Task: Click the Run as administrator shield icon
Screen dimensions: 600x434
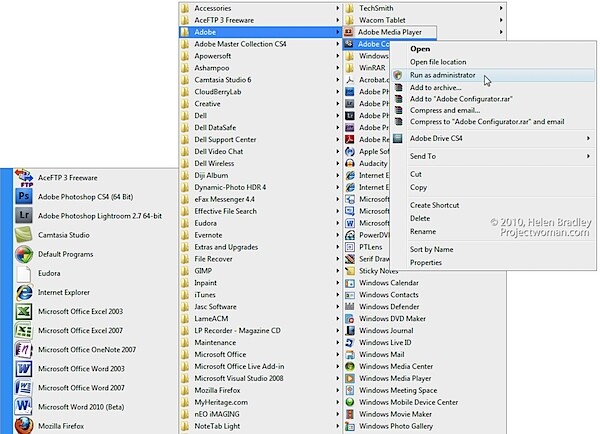Action: click(398, 75)
